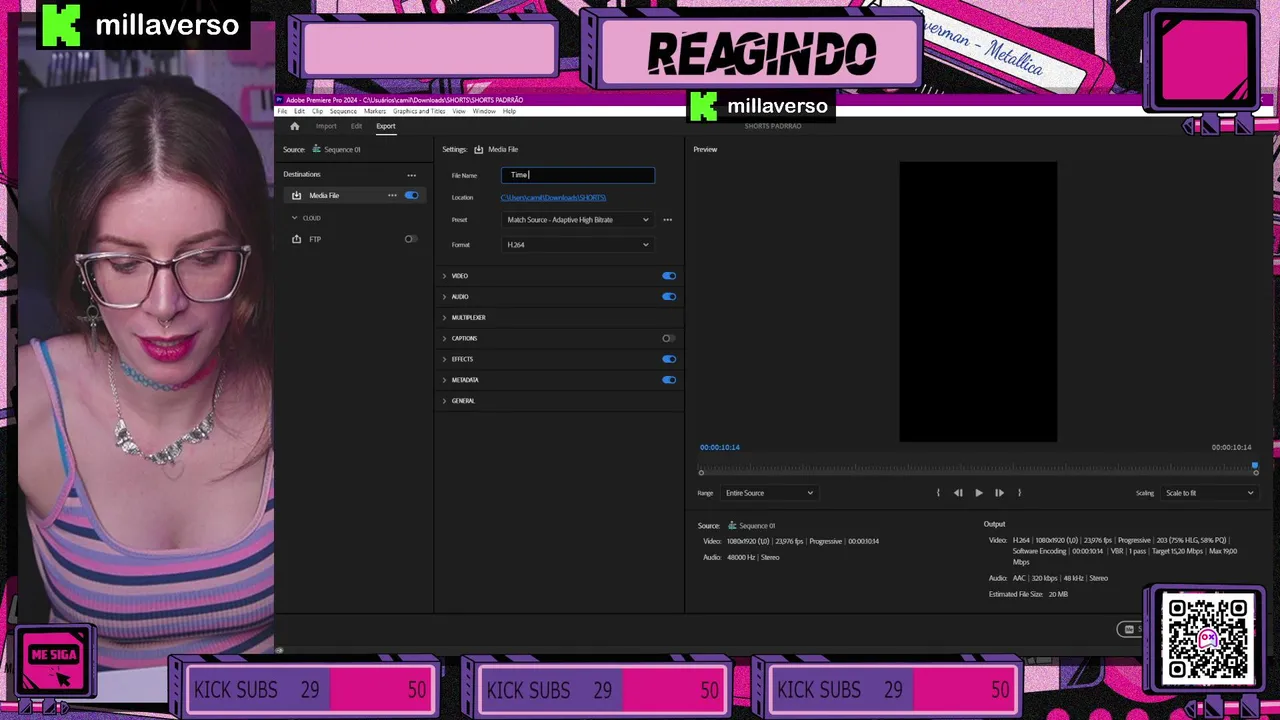Click the left in-point handle on timeline
1280x720 pixels.
(701, 472)
